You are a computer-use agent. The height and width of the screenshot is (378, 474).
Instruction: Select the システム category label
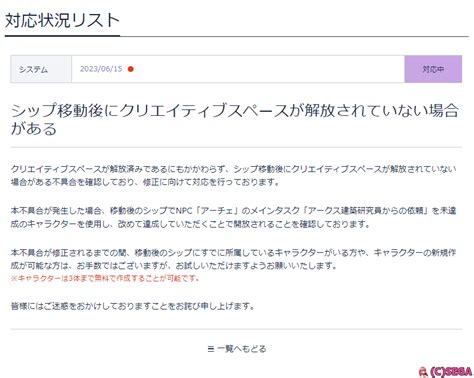[x=33, y=69]
